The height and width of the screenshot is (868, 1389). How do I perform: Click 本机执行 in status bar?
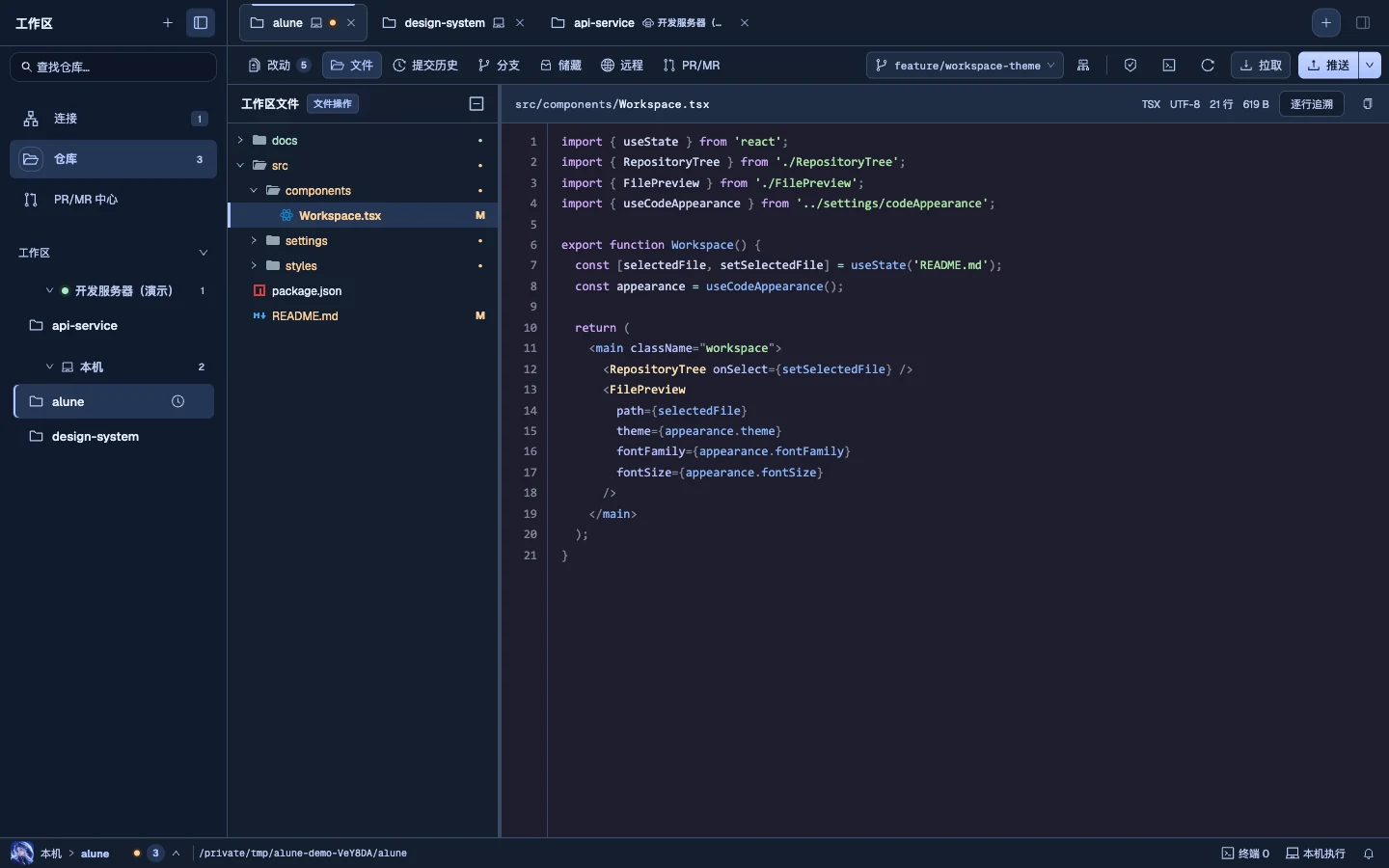(x=1316, y=854)
